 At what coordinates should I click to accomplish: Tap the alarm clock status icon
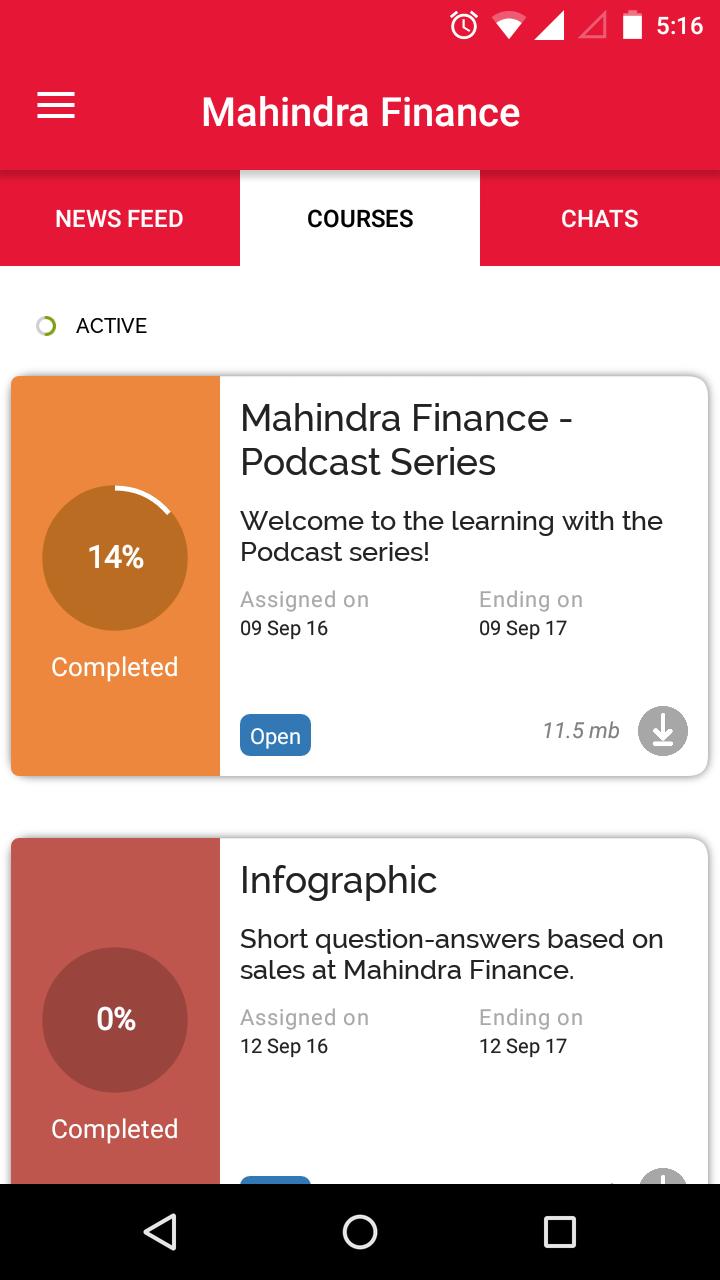tap(464, 26)
